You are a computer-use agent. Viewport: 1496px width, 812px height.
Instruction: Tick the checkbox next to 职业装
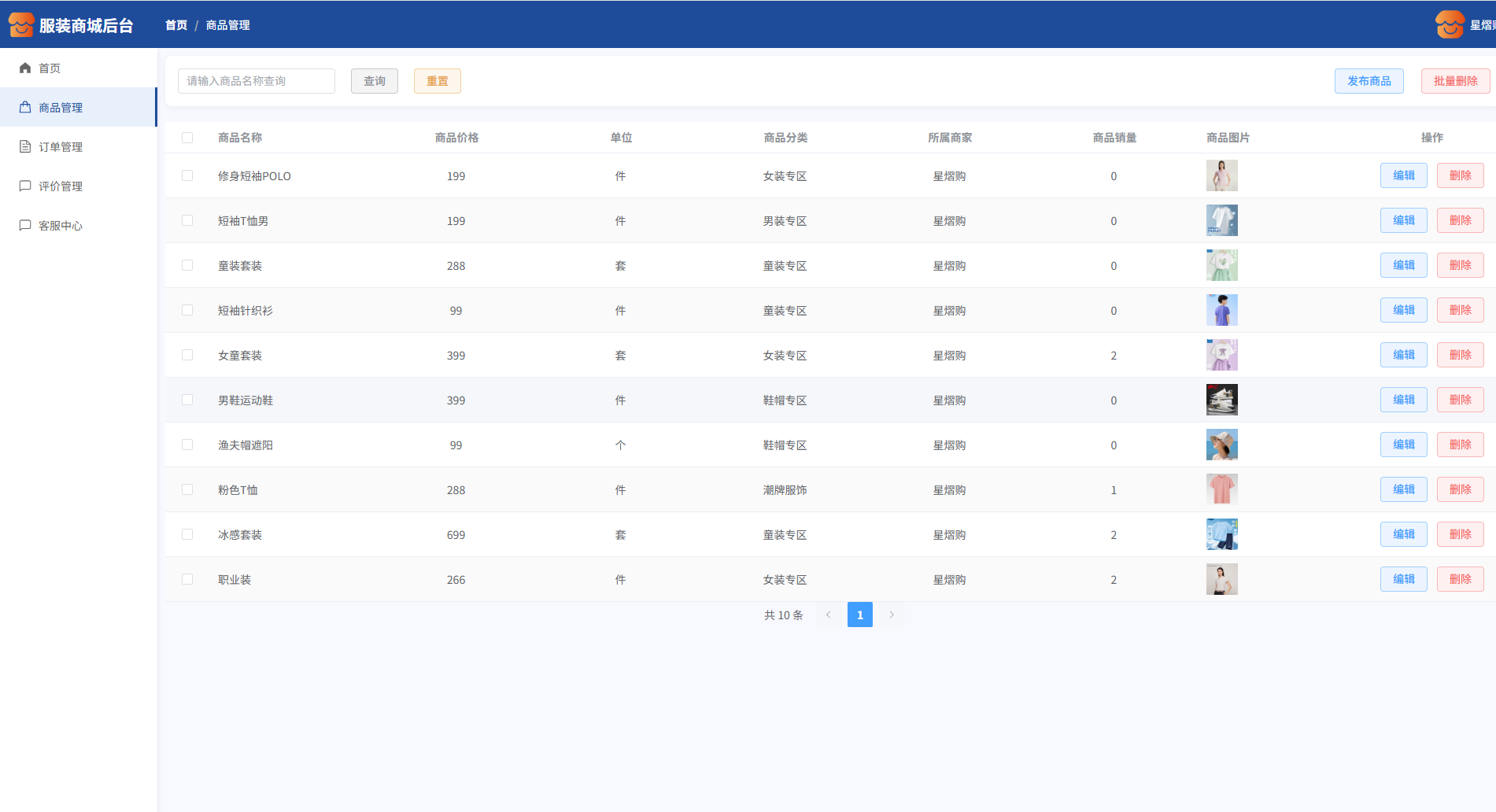point(187,579)
